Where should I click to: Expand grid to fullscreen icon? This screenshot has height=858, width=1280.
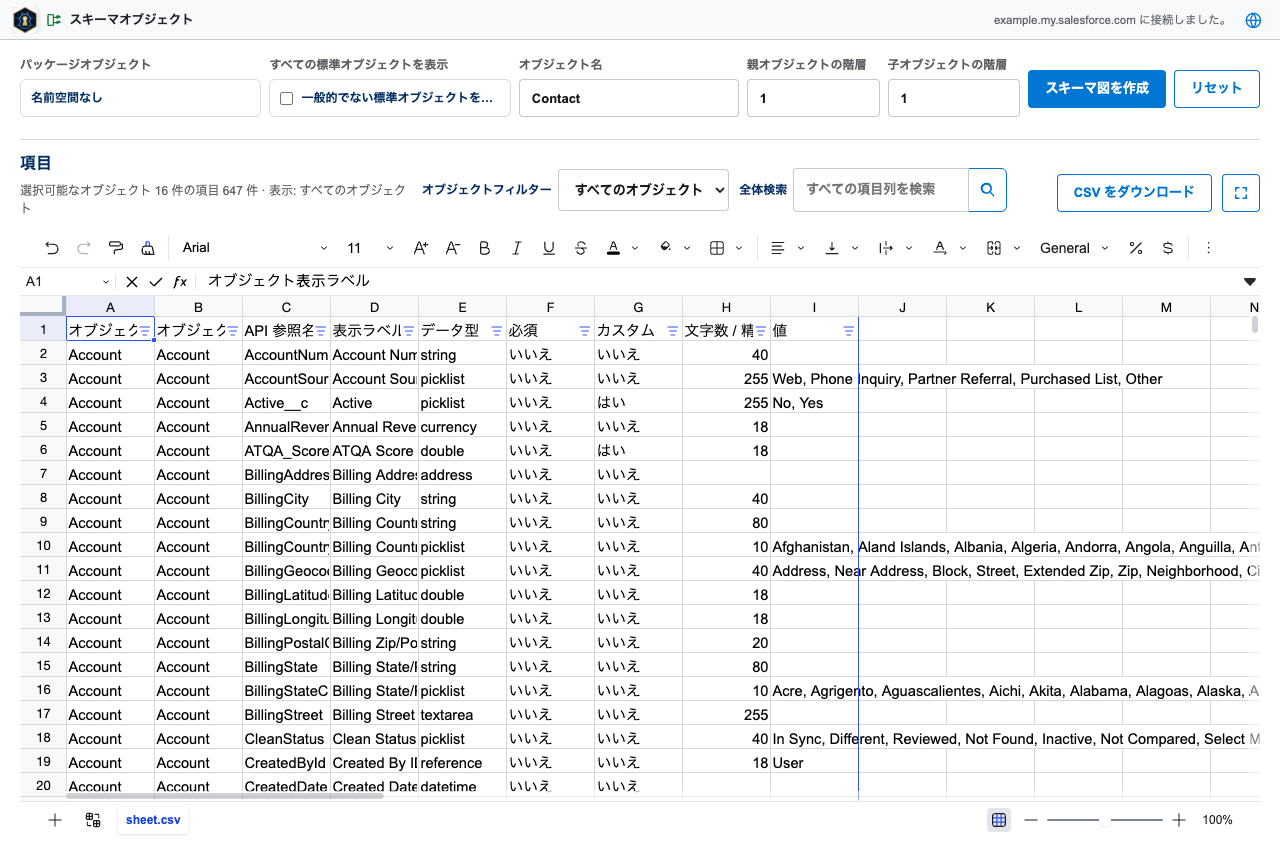tap(1241, 193)
